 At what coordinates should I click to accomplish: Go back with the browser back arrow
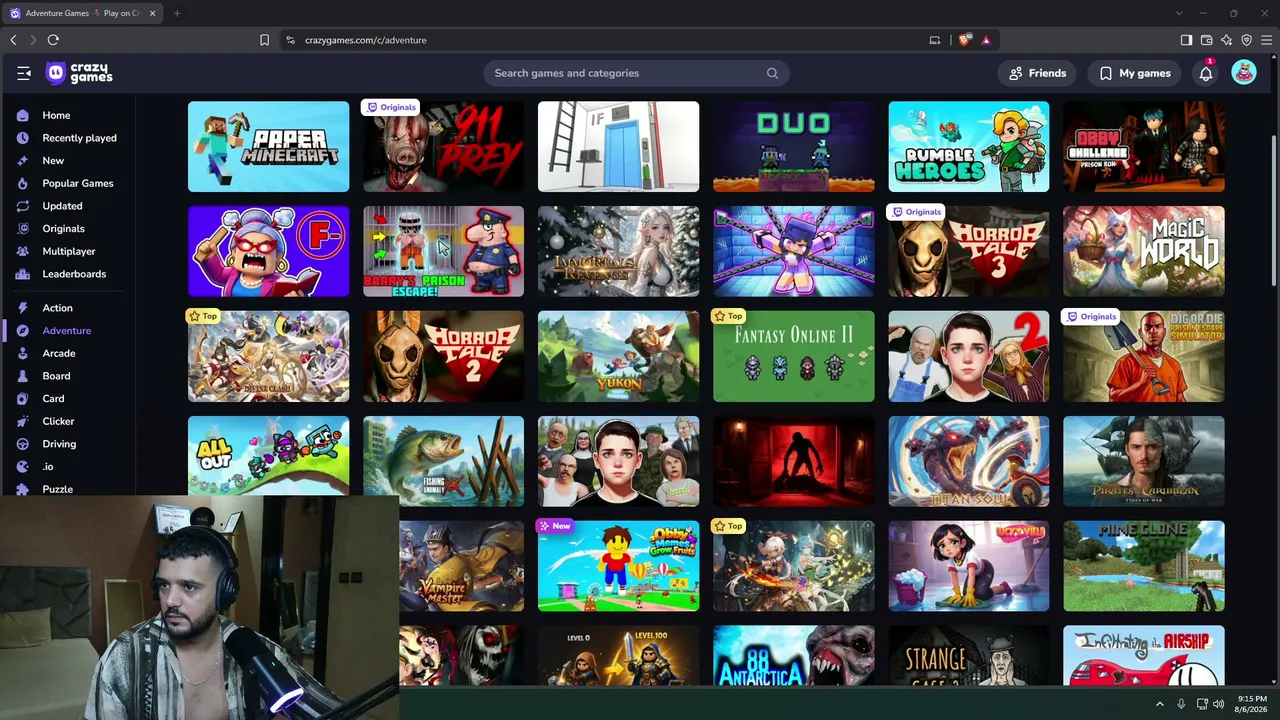pos(13,40)
